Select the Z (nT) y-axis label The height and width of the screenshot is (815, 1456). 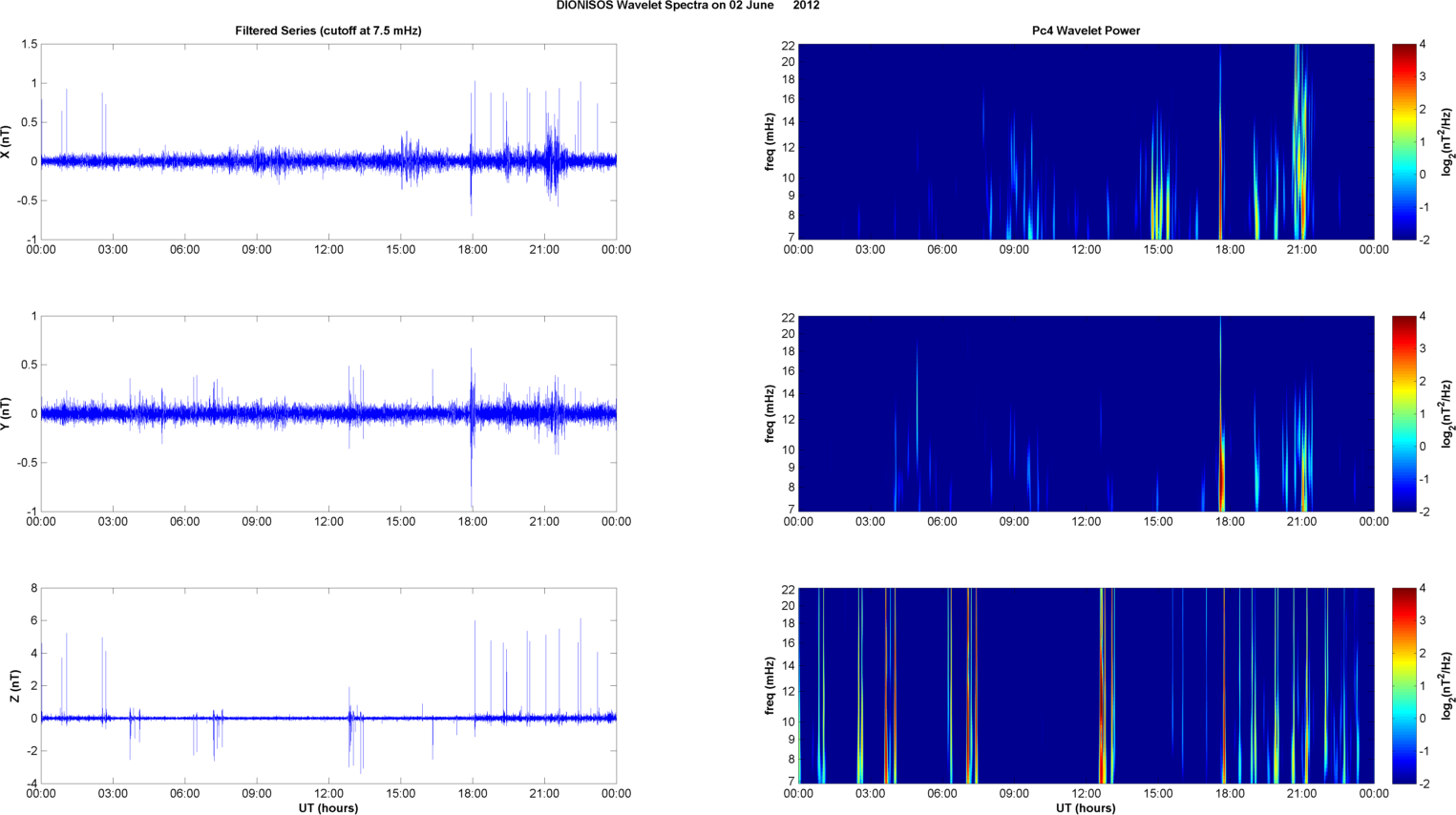pos(14,685)
